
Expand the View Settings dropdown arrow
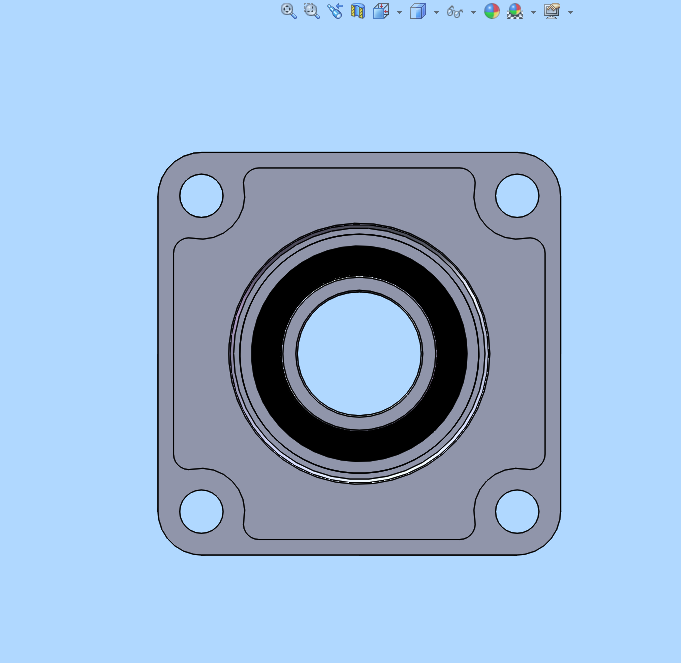[x=570, y=13]
